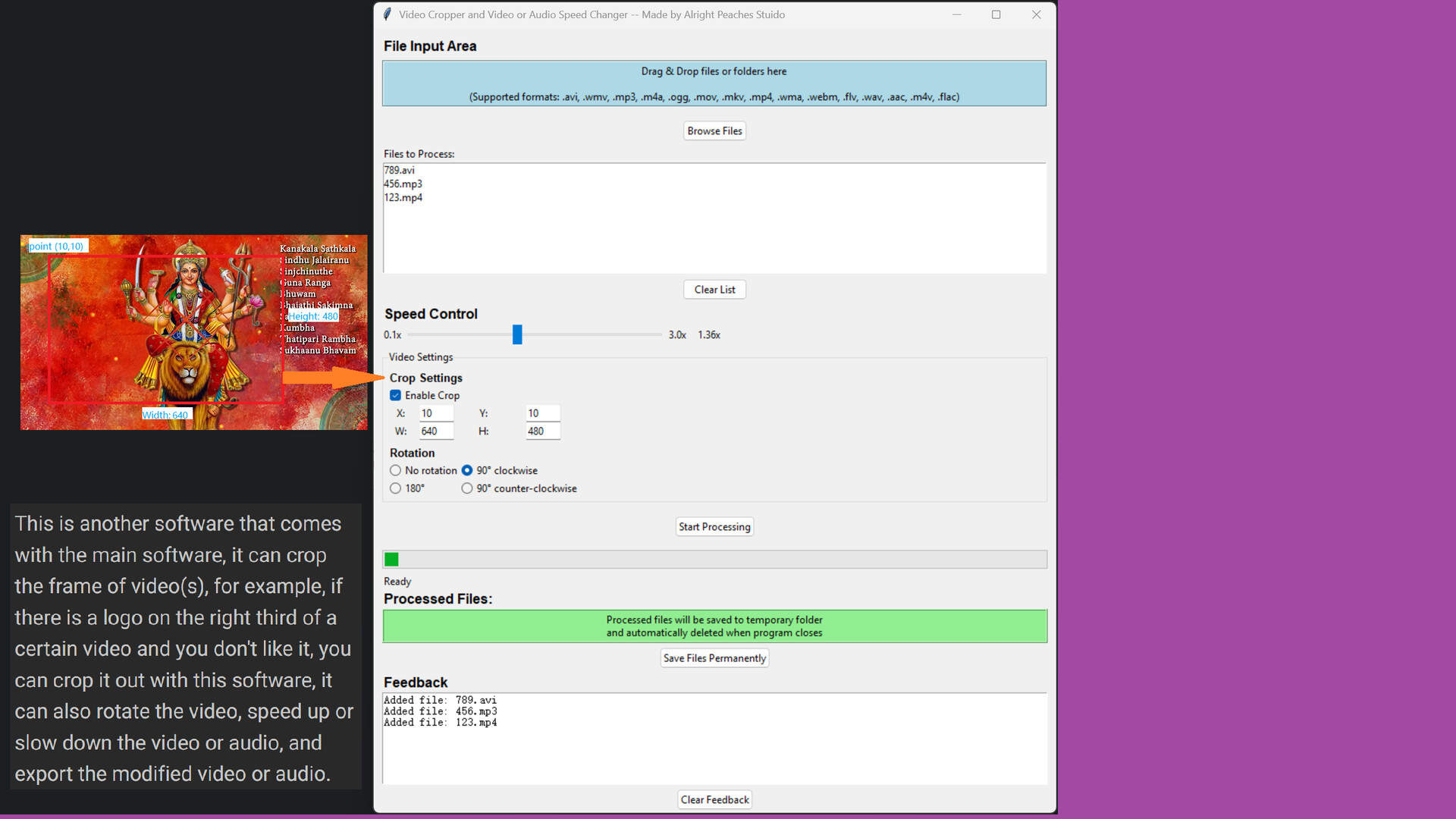This screenshot has width=1456, height=819.
Task: Click the crop preview thumbnail image
Action: click(193, 332)
